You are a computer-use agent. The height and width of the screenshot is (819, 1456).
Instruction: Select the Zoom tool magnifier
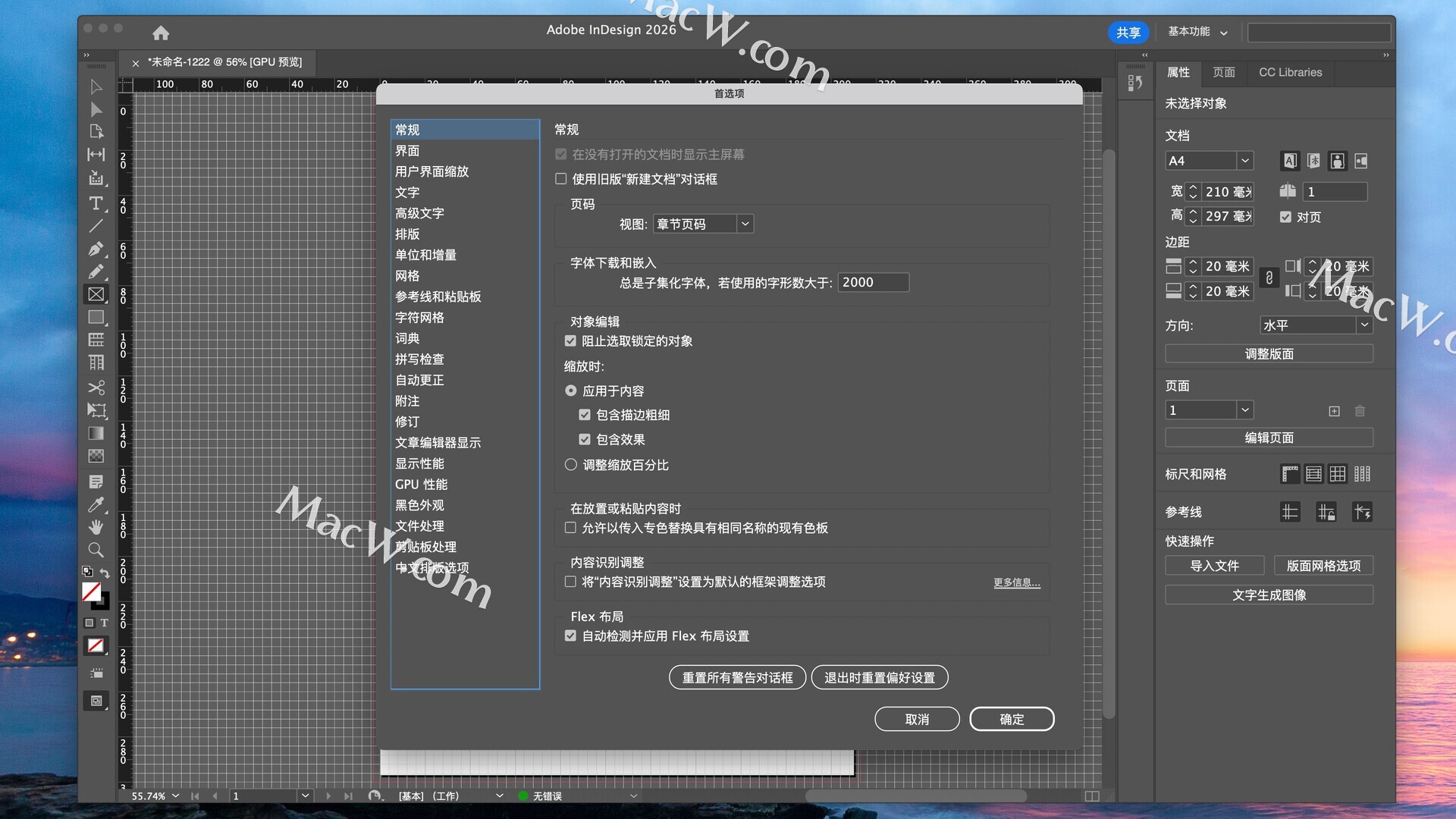pos(96,550)
